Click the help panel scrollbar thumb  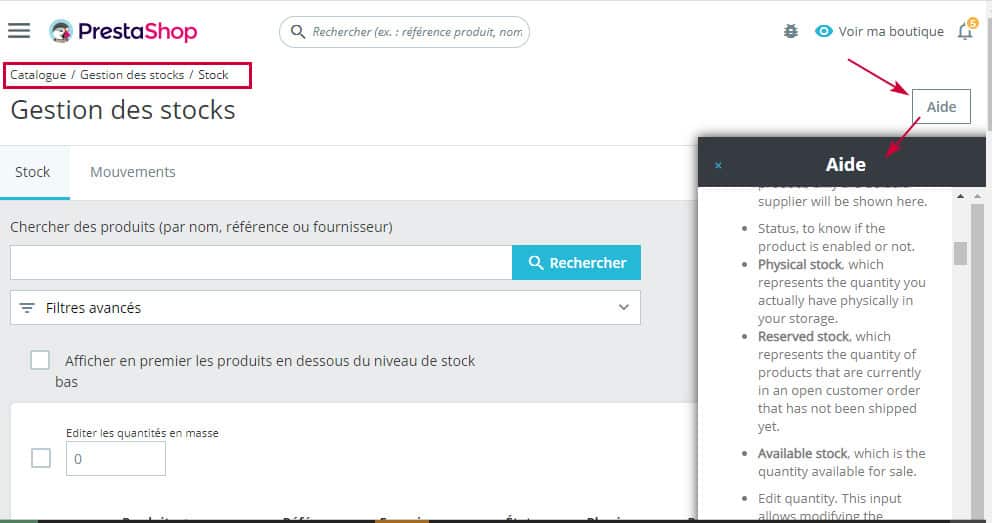point(960,253)
